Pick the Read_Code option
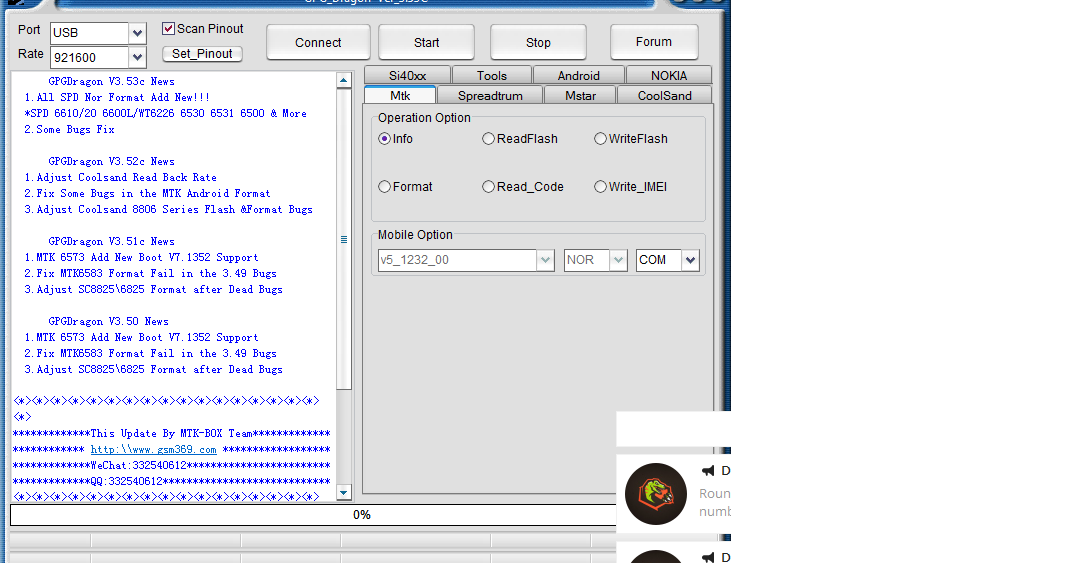 point(488,187)
